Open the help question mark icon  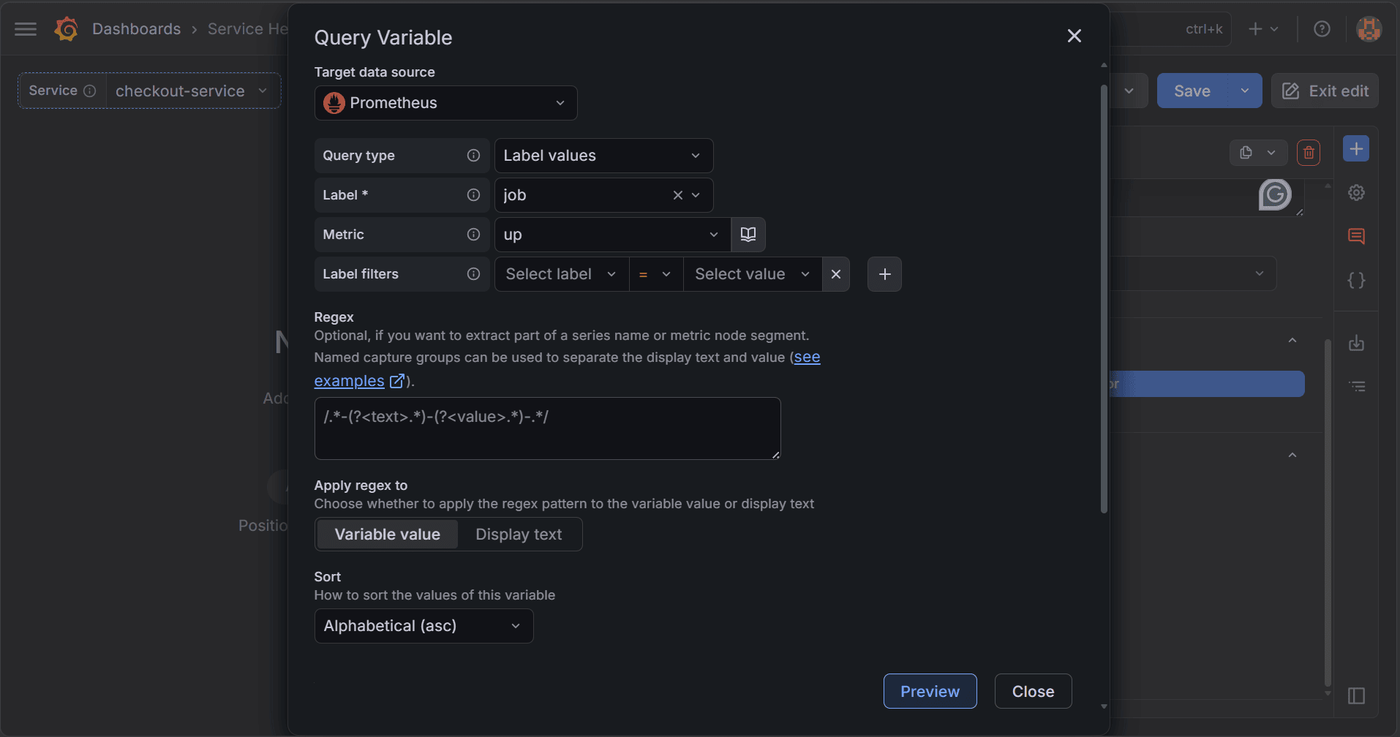tap(1322, 29)
